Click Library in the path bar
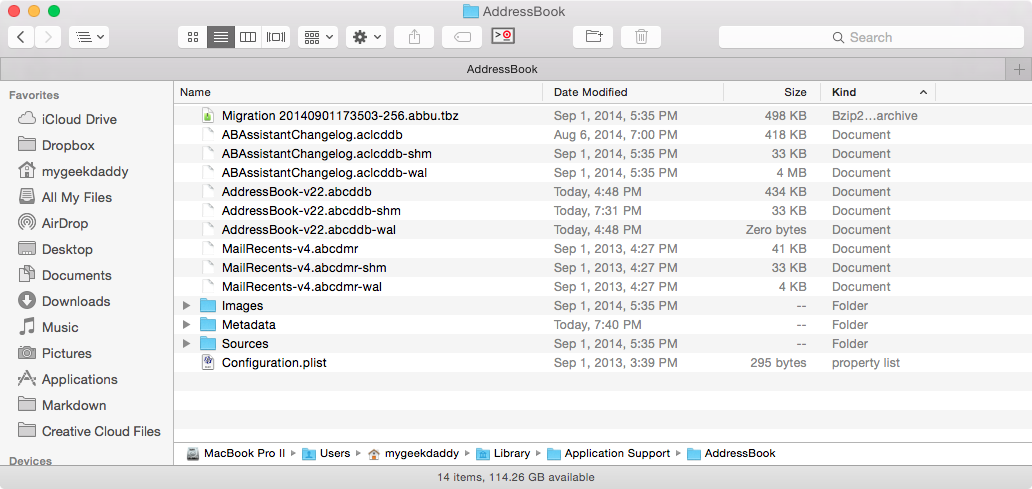 pos(503,453)
